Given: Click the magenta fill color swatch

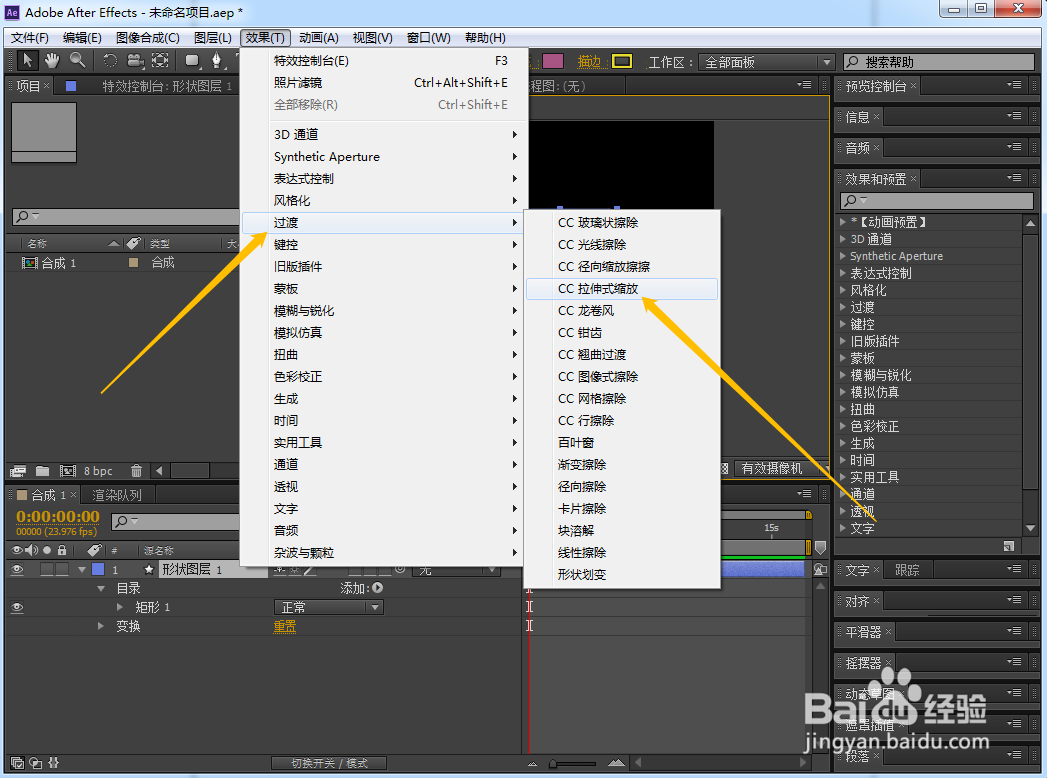Looking at the screenshot, I should pyautogui.click(x=553, y=61).
